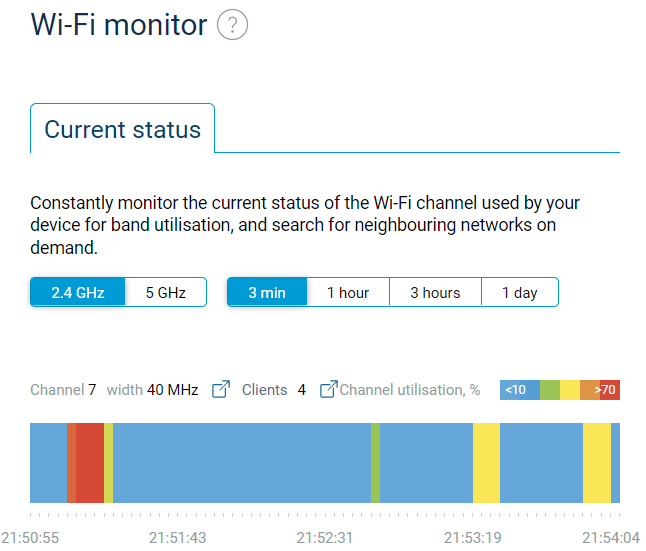Image resolution: width=646 pixels, height=551 pixels.
Task: Click the blue <10 legend swatch
Action: (519, 390)
